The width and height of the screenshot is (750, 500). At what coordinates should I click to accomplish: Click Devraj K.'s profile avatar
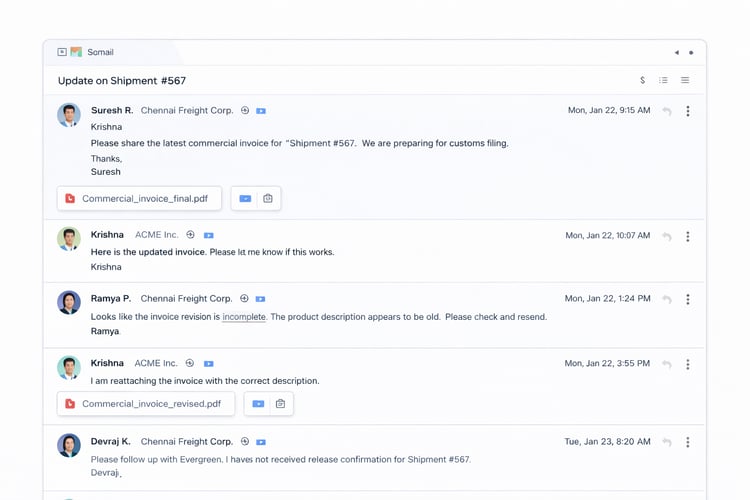69,445
